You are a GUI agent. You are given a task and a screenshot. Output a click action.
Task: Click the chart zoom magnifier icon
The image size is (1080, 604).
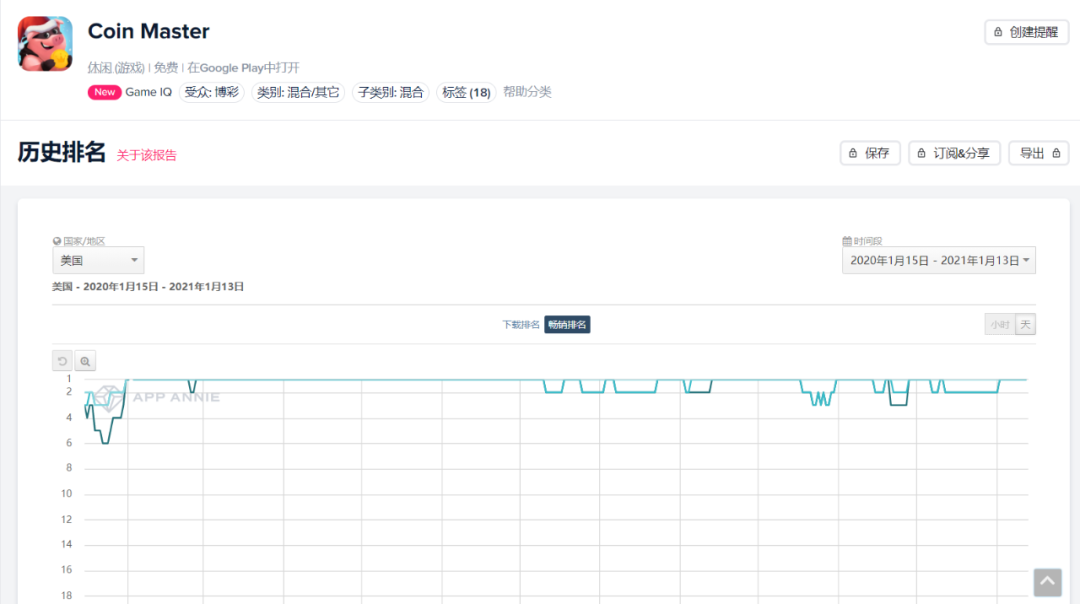click(x=85, y=361)
